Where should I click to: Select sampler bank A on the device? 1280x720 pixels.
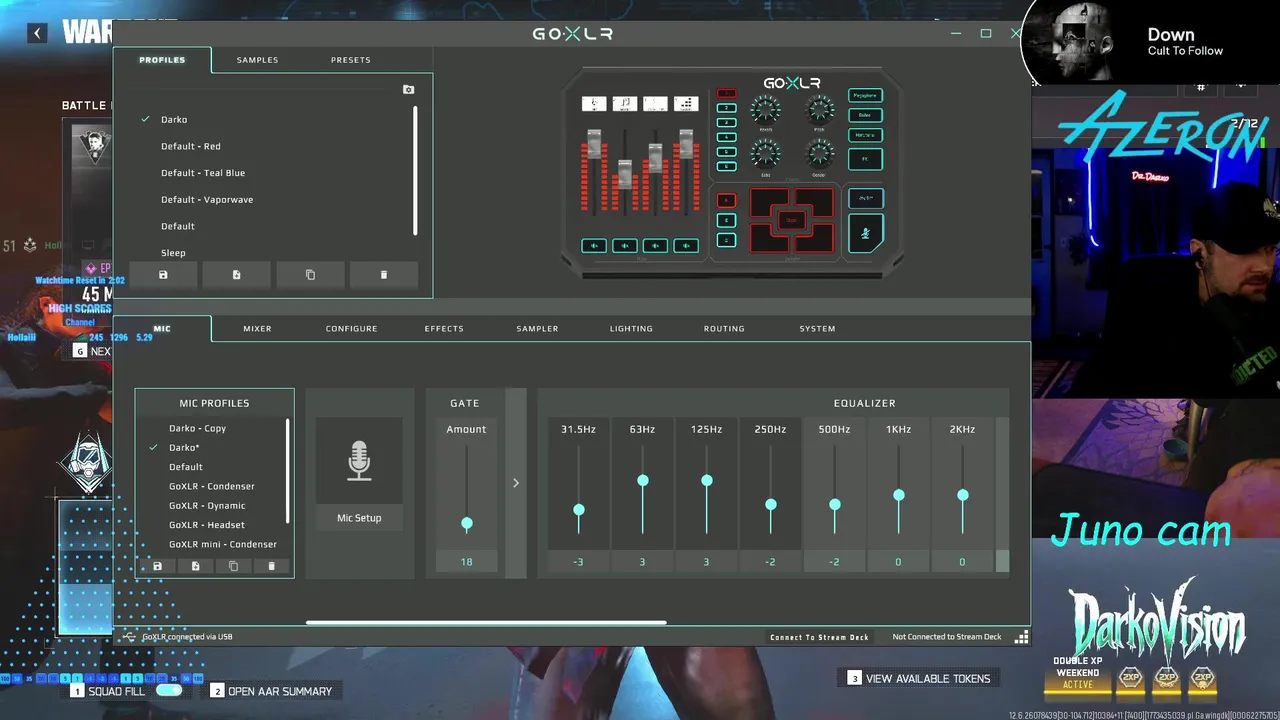(726, 200)
